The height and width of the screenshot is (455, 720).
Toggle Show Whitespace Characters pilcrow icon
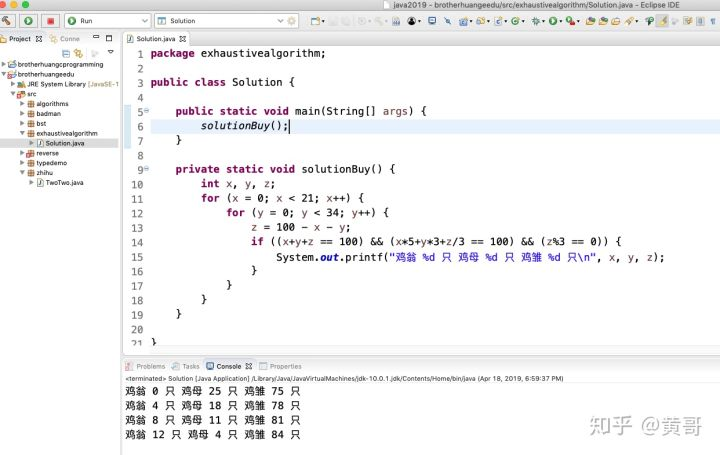[712, 21]
